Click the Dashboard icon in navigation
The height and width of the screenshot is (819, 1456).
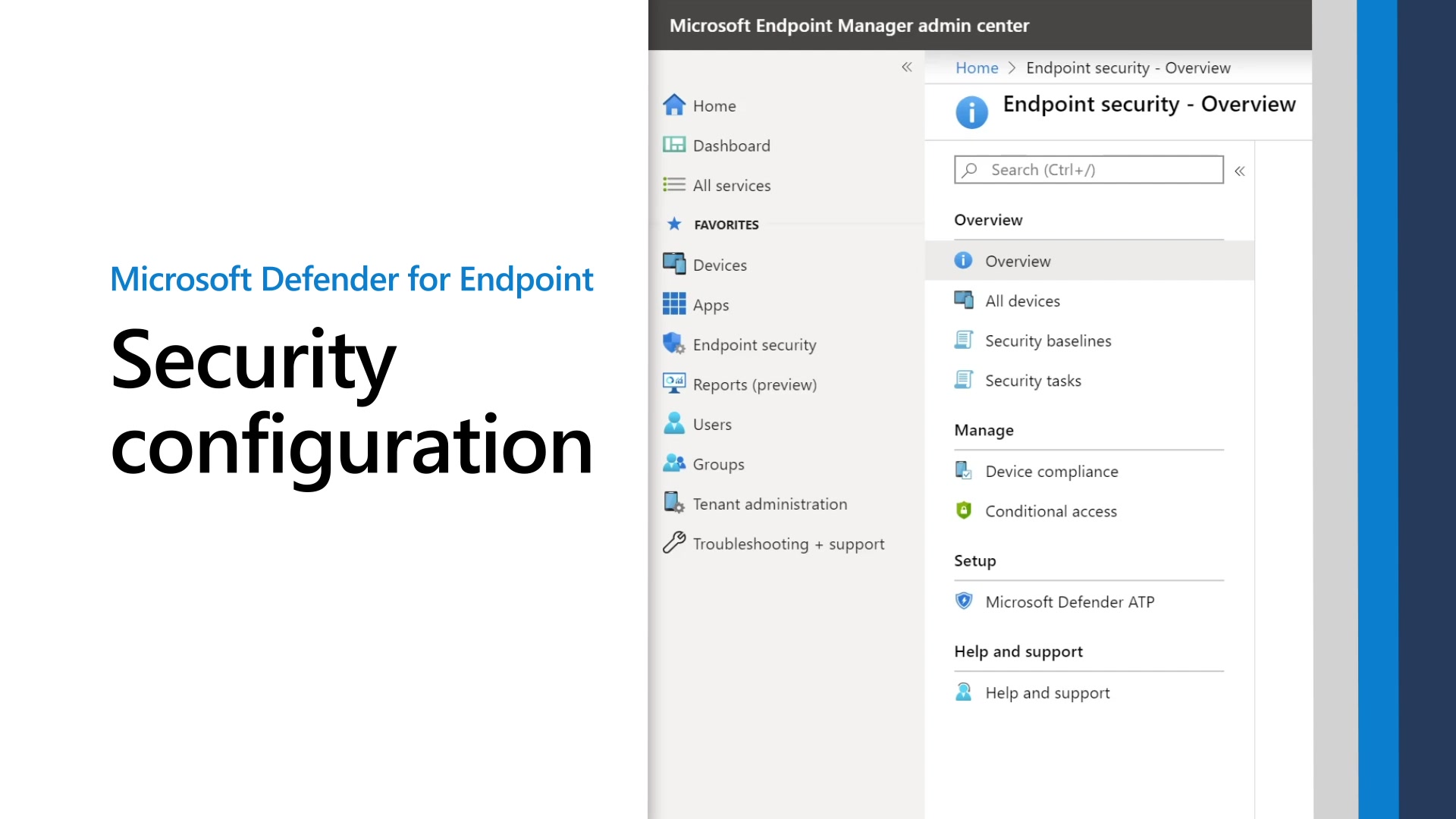click(675, 145)
